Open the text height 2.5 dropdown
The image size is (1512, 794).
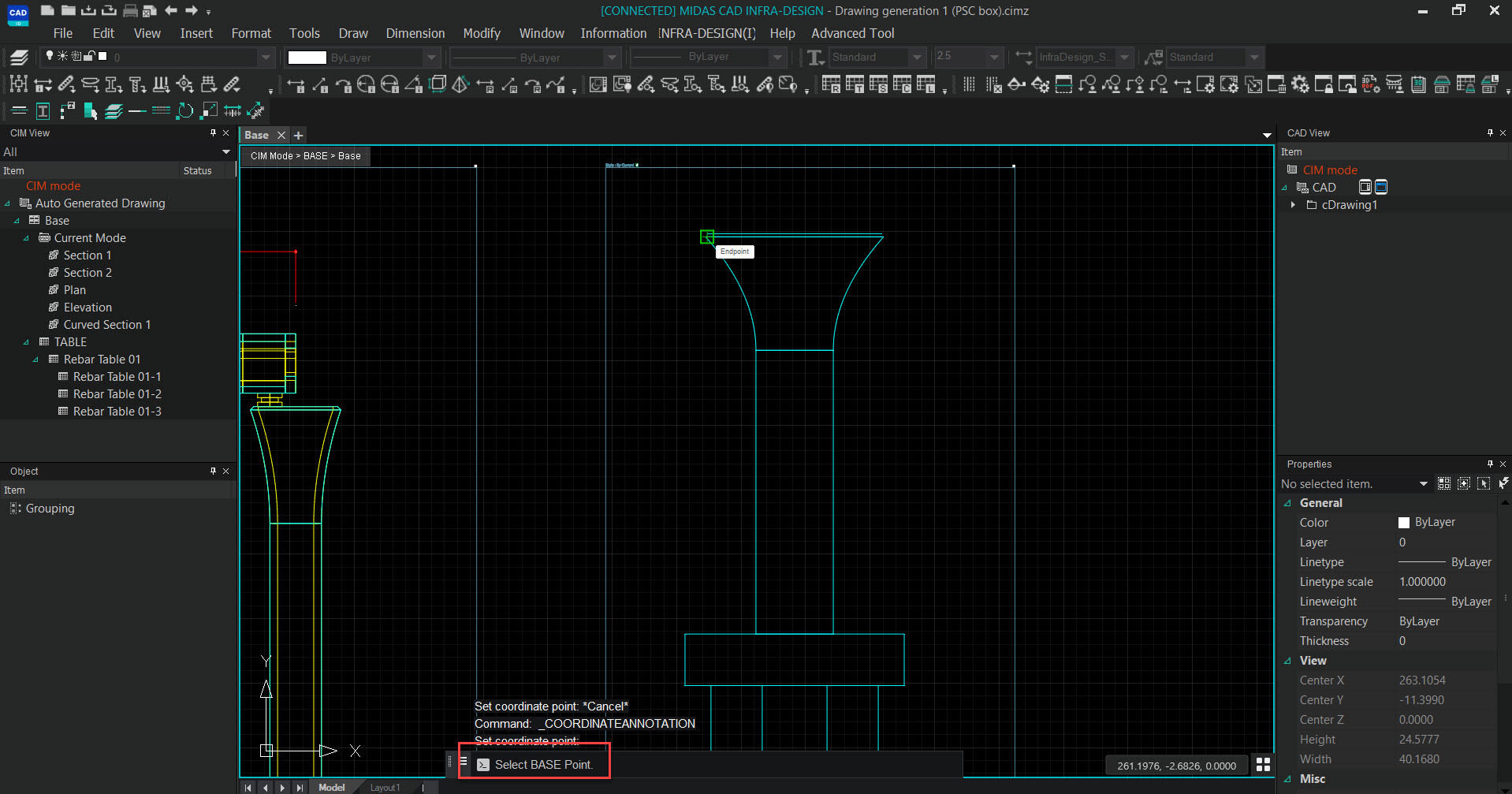pos(995,57)
